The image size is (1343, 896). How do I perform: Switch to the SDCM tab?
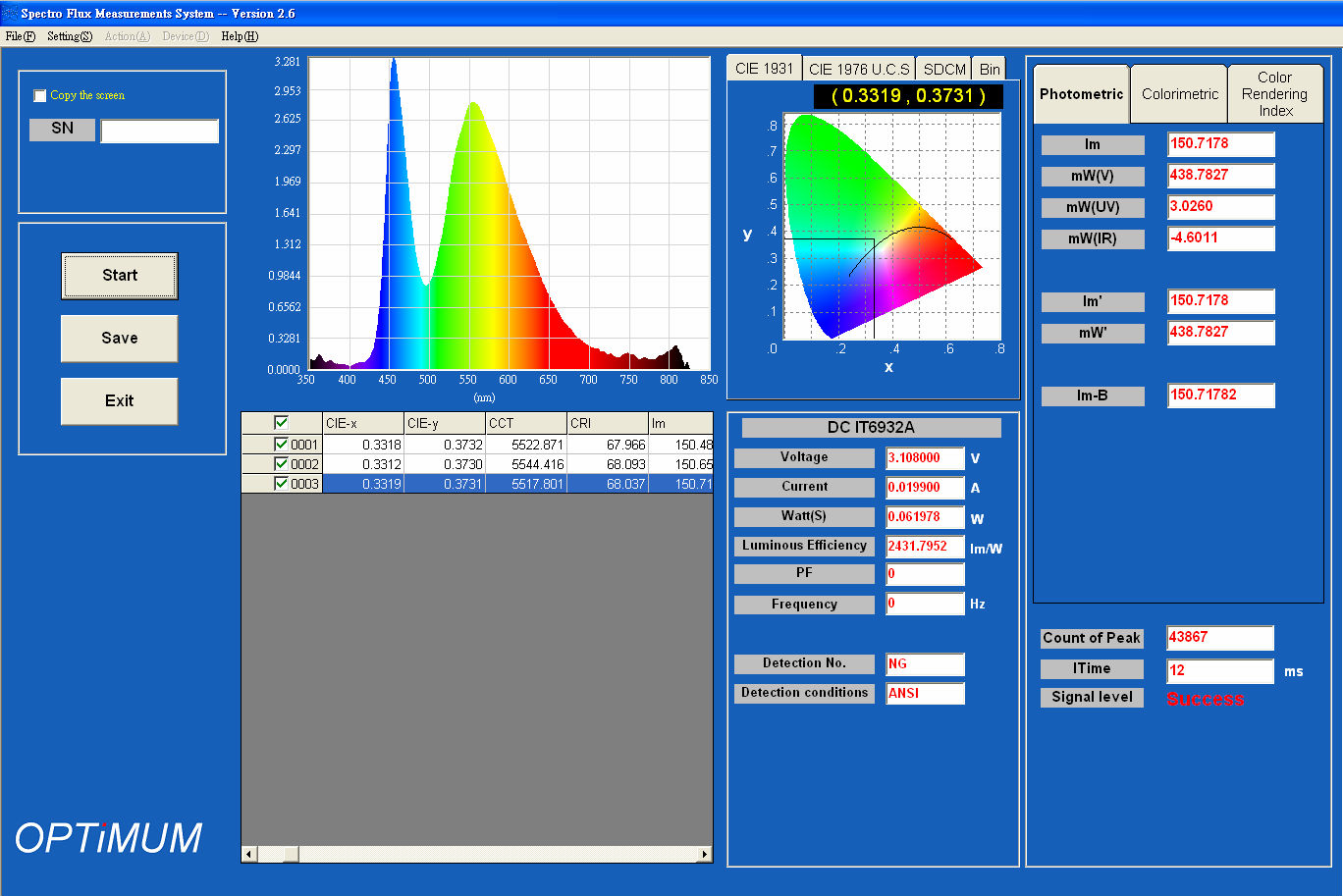pos(944,69)
